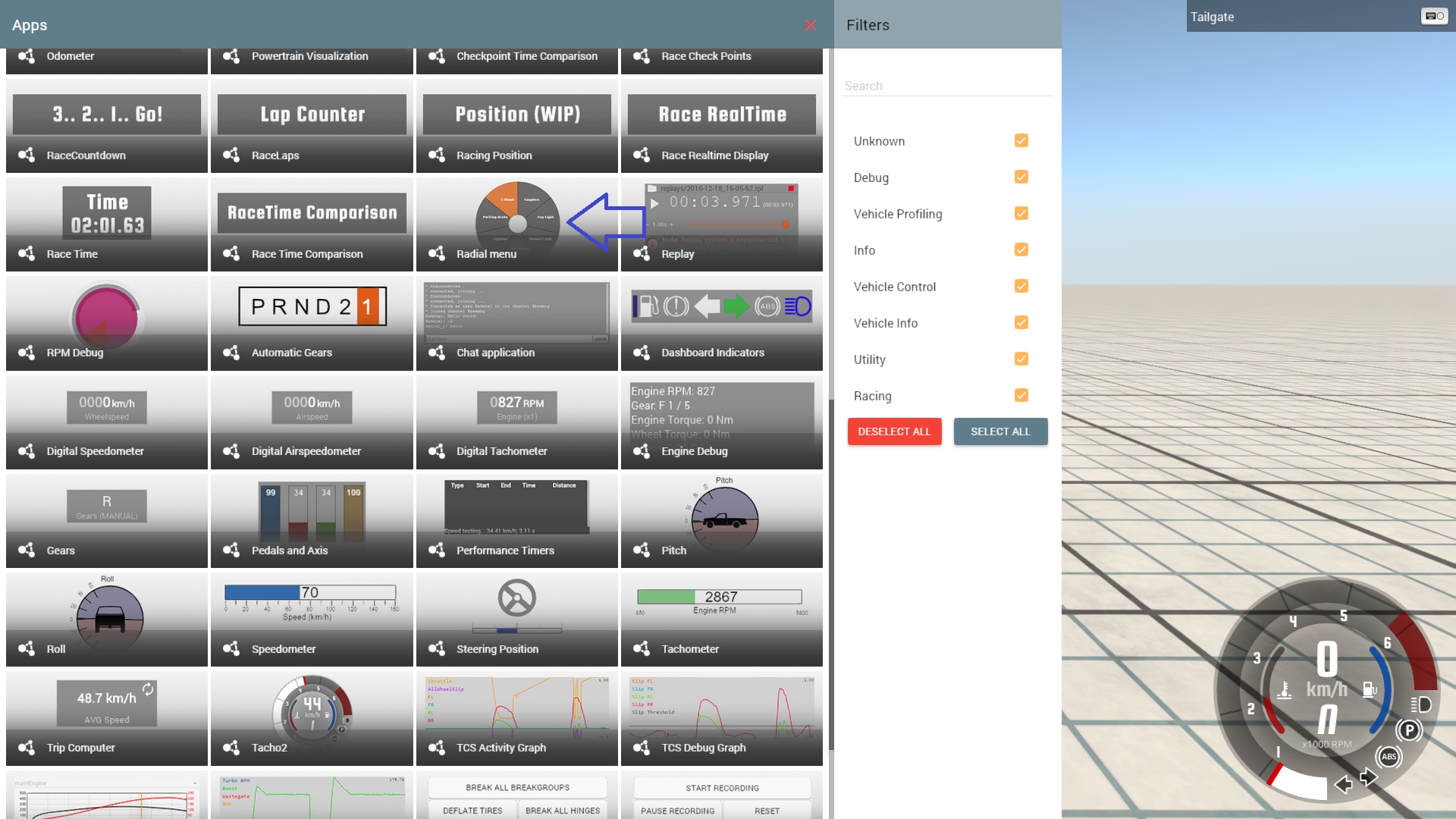The width and height of the screenshot is (1456, 819).
Task: Click the Race Check Points label
Action: coord(706,56)
